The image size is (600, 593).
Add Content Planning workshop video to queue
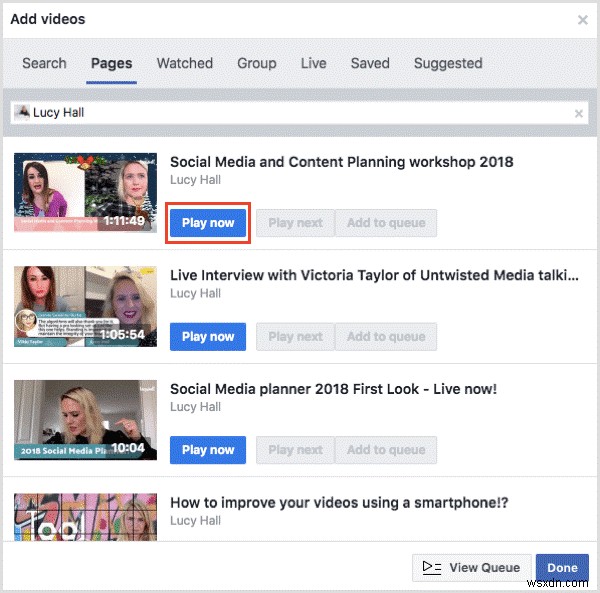coord(386,223)
